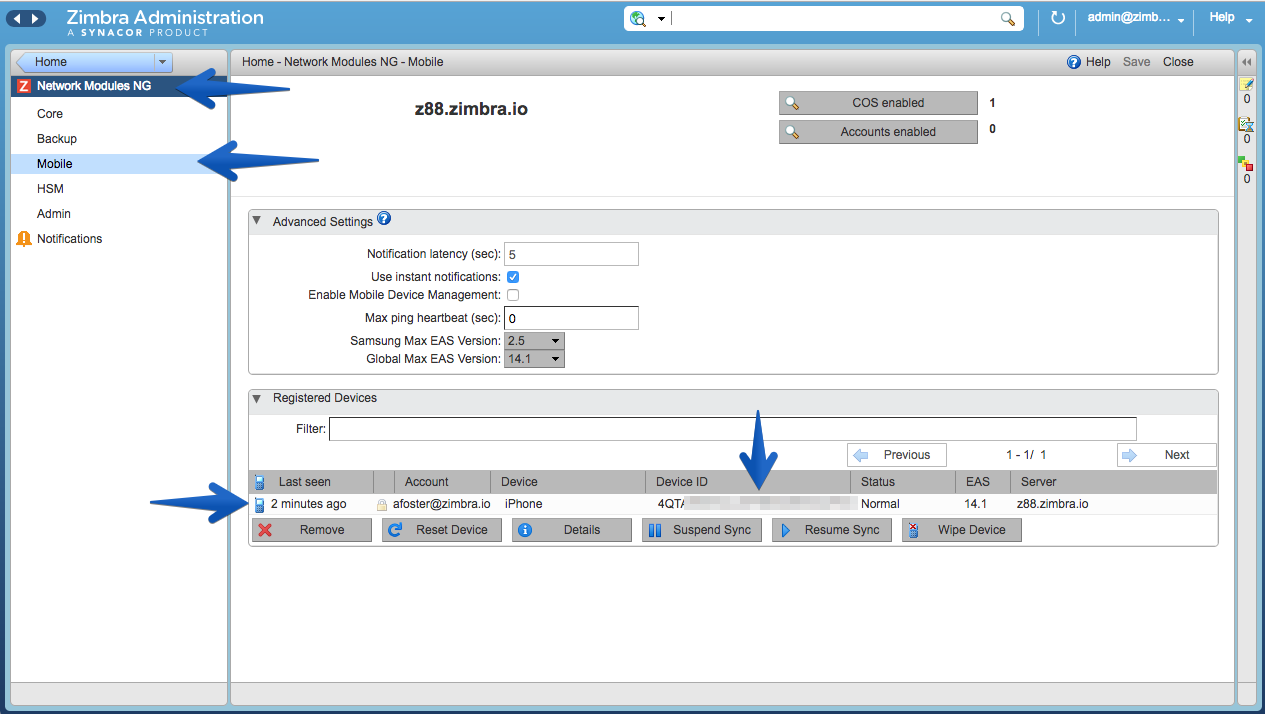Click the Notifications warning icon

point(24,239)
